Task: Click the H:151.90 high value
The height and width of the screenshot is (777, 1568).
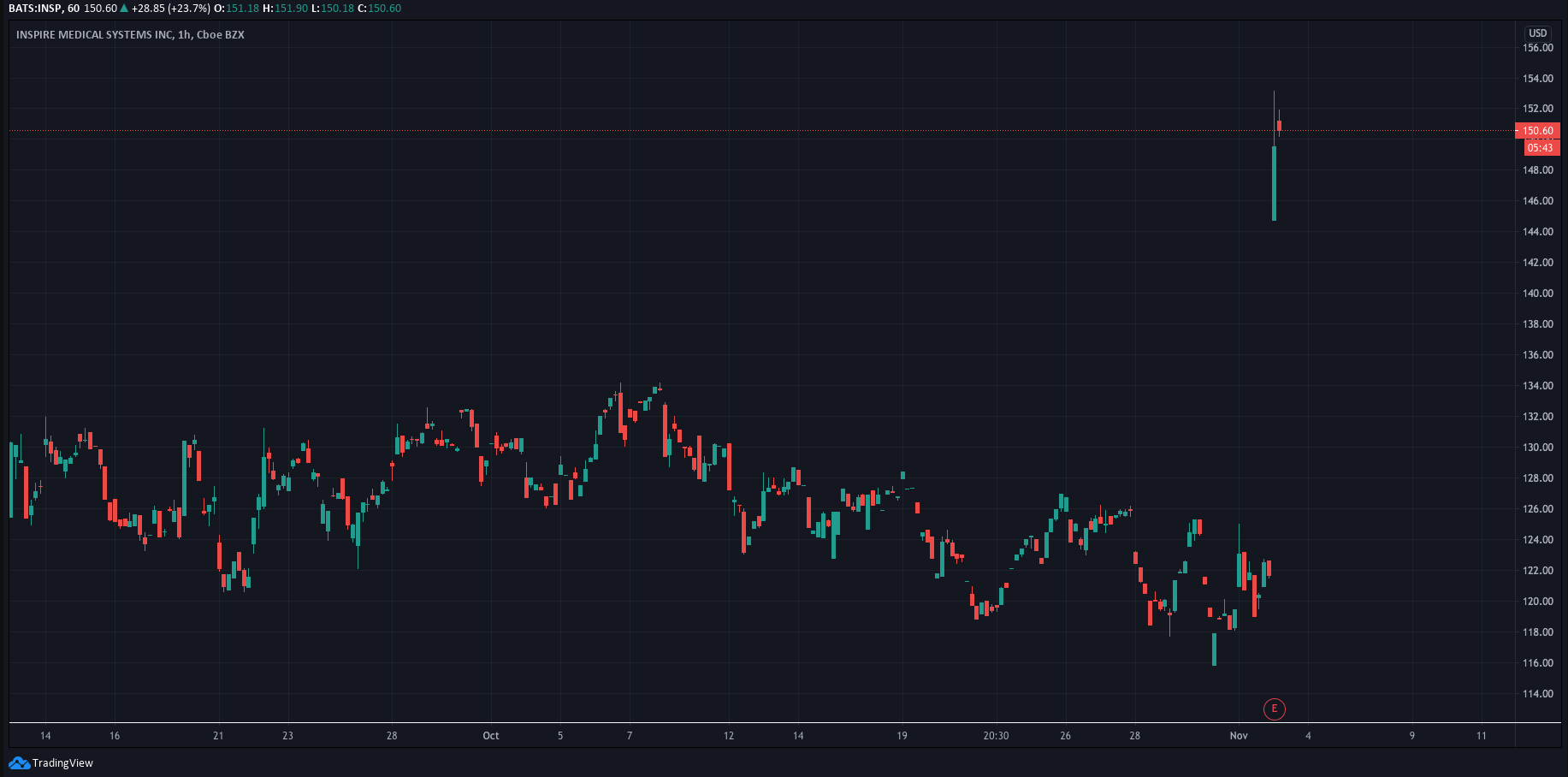Action: pos(285,9)
